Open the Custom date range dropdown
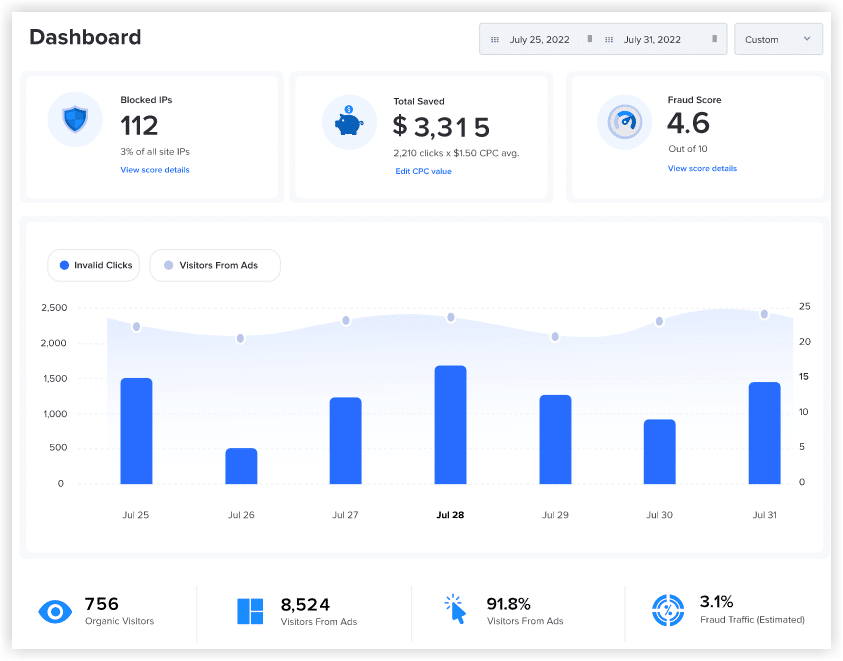Viewport: 843px width, 661px height. click(778, 40)
